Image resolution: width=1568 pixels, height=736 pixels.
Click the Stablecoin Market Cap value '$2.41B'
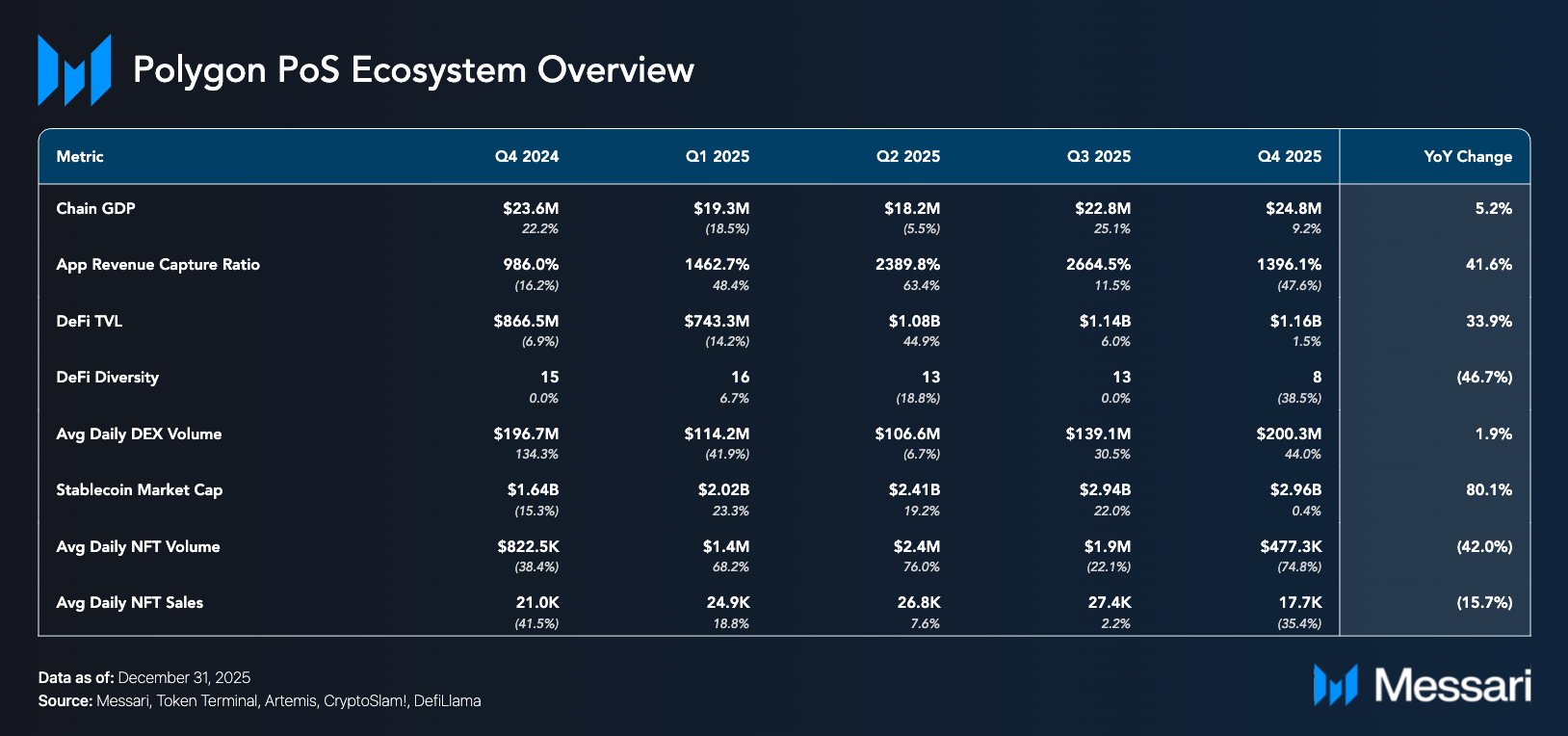pos(914,489)
